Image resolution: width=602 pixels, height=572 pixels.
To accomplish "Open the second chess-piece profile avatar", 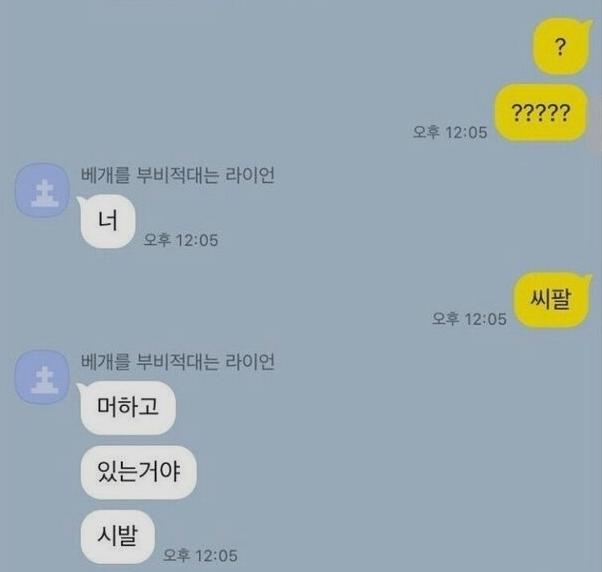I will (43, 377).
